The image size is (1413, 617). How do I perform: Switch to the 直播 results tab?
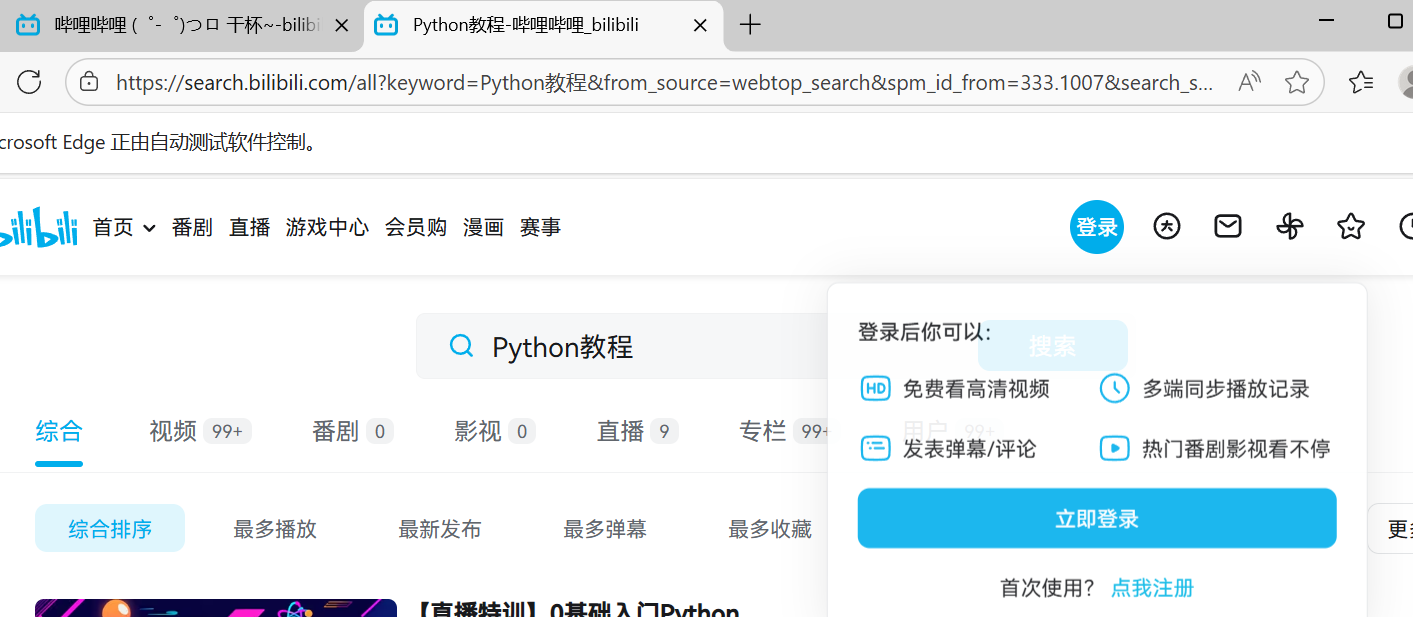[637, 431]
